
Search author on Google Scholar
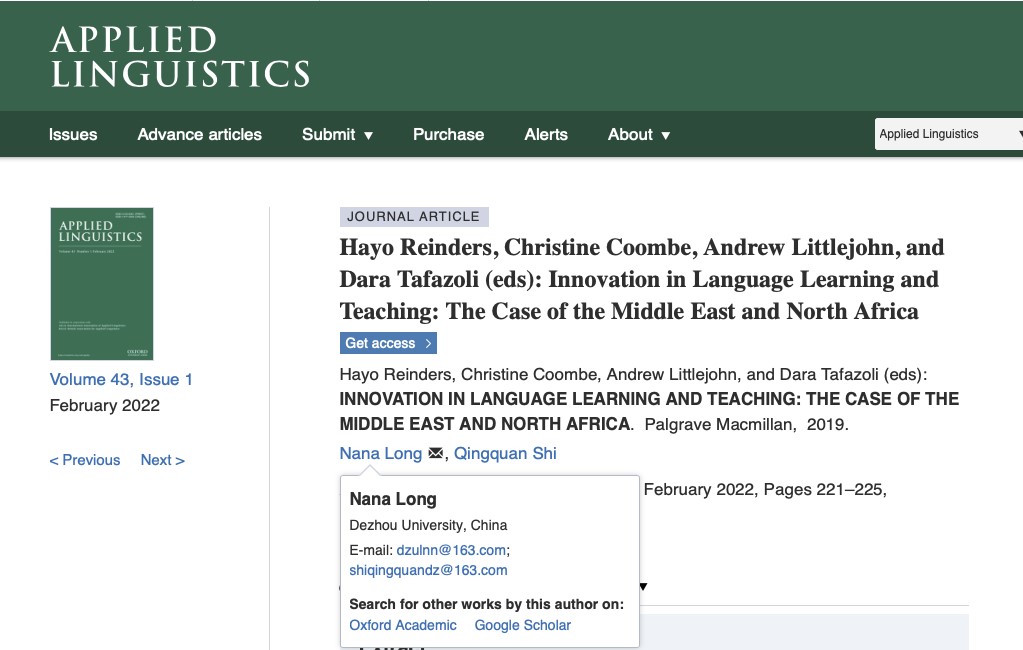523,625
